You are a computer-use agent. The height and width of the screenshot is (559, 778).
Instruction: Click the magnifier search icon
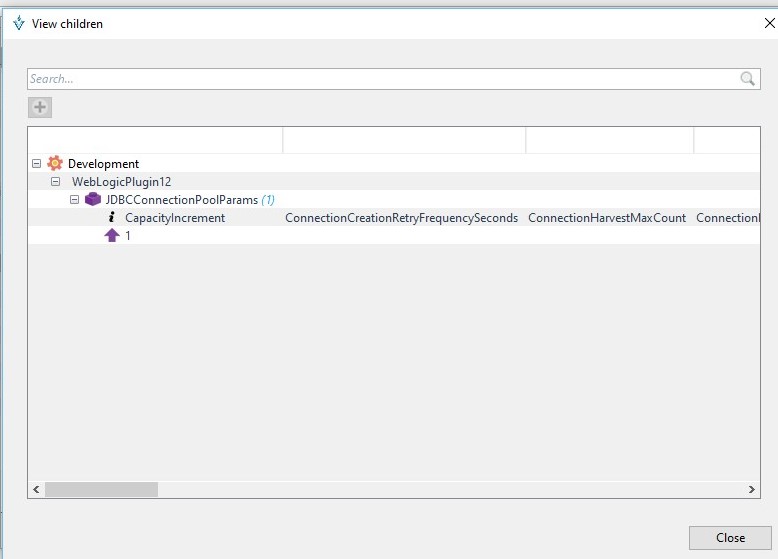[x=747, y=79]
